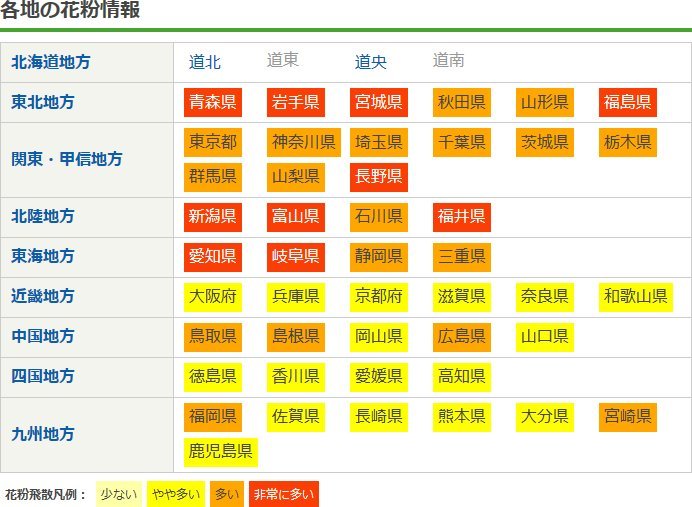
Task: Click the 関東・甲信地方 region header
Action: 67,159
